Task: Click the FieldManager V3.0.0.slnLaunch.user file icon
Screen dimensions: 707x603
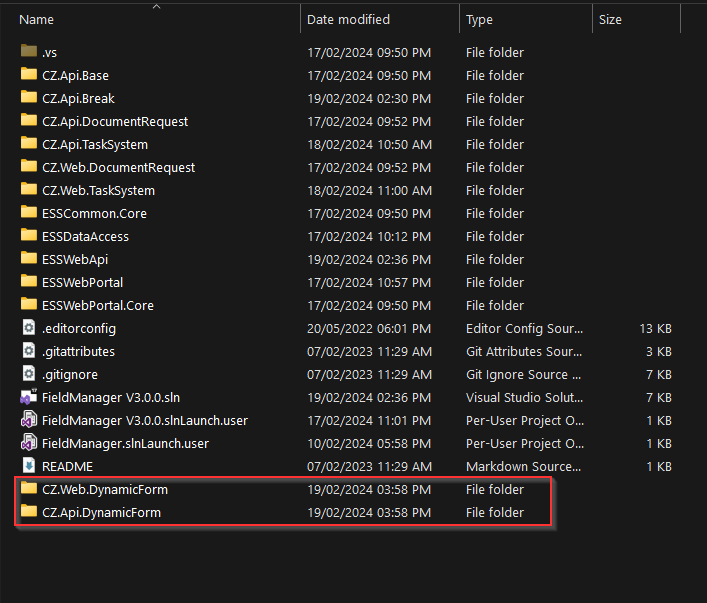Action: click(x=29, y=420)
